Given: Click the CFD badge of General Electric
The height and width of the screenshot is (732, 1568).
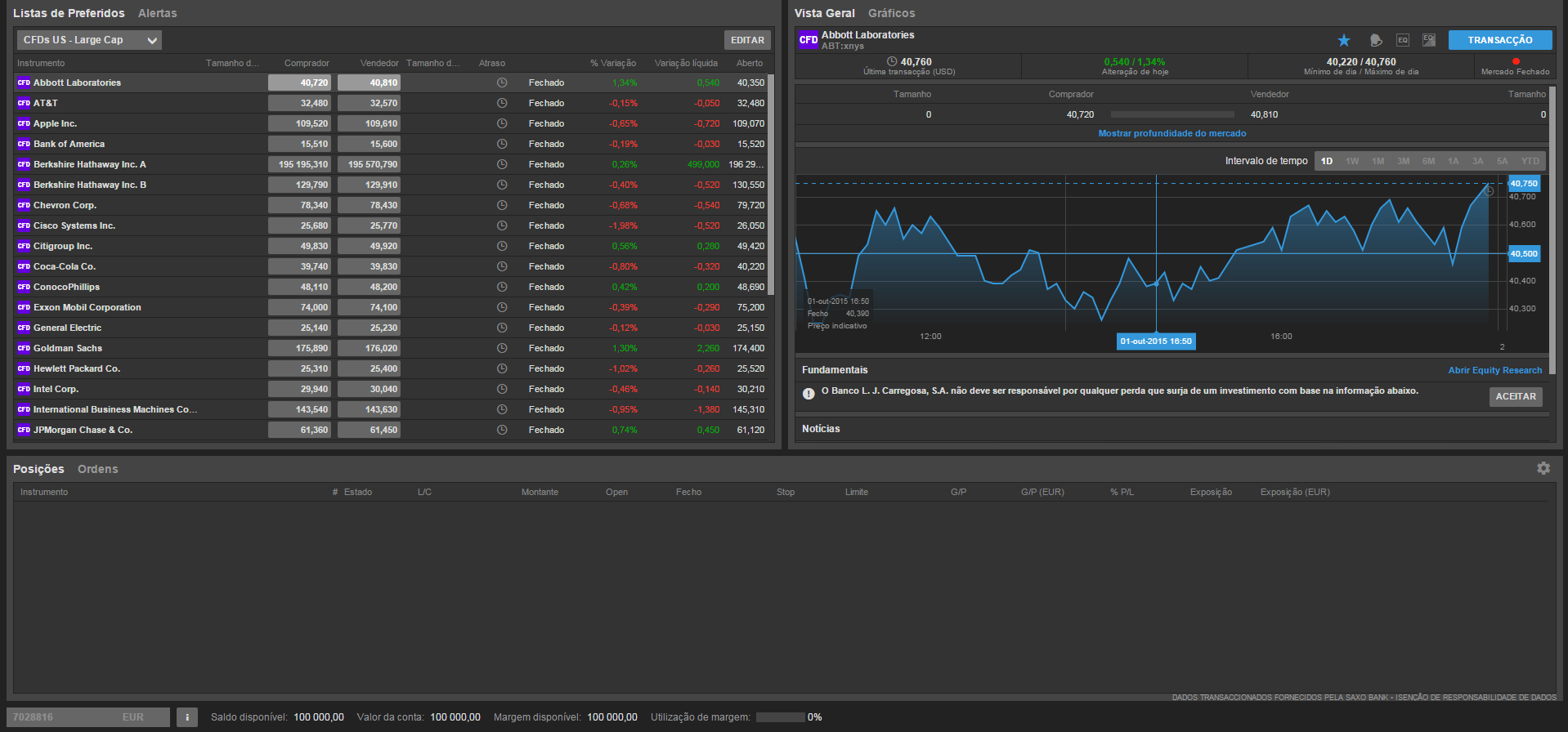Looking at the screenshot, I should pos(24,328).
